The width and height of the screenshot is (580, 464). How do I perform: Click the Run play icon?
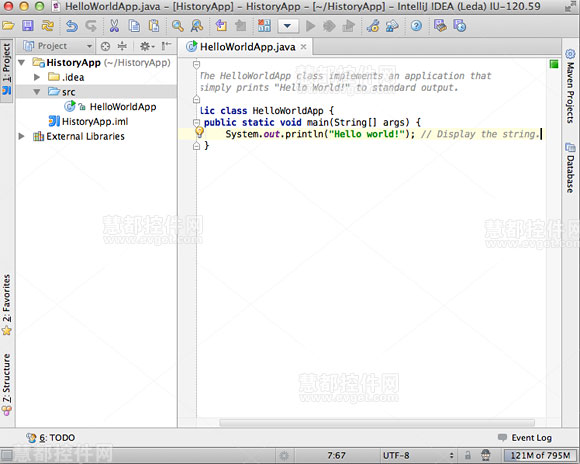coord(311,26)
